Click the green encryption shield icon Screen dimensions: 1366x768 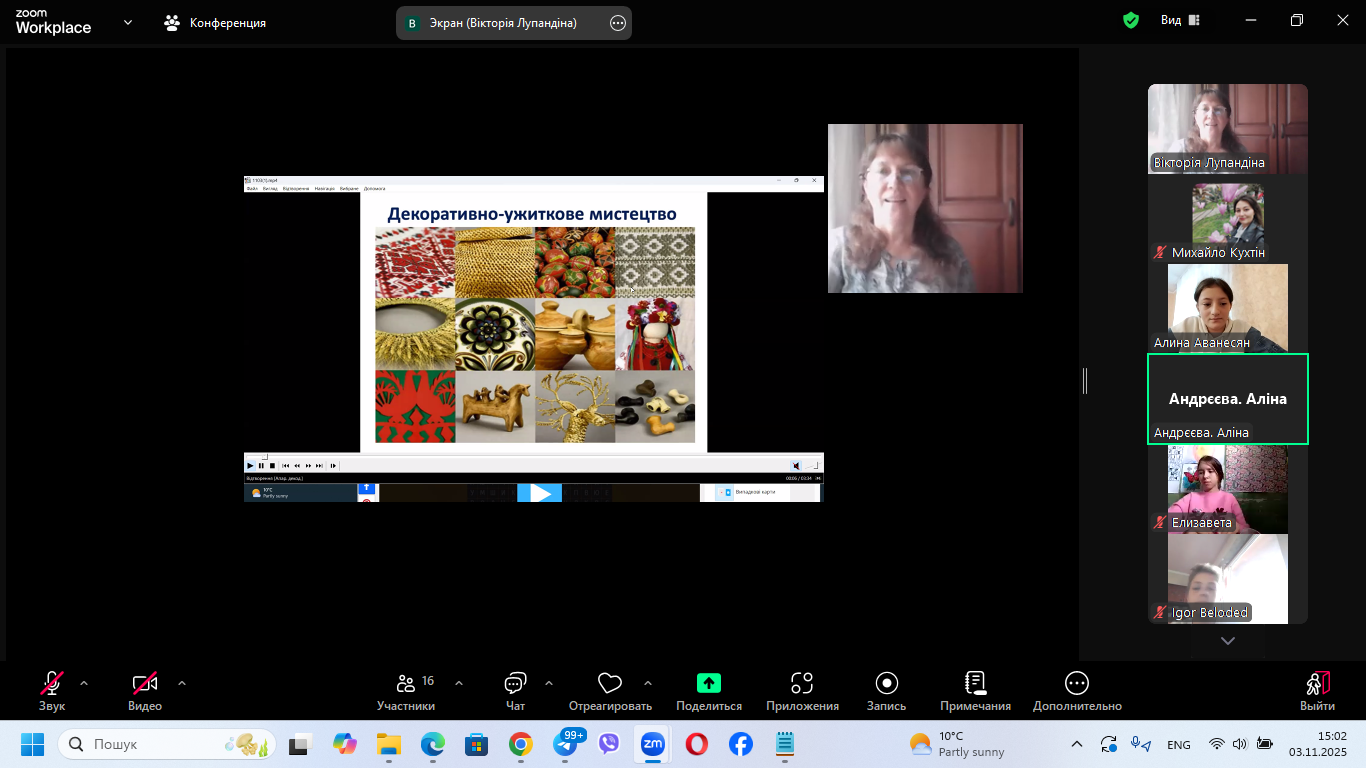(x=1131, y=20)
